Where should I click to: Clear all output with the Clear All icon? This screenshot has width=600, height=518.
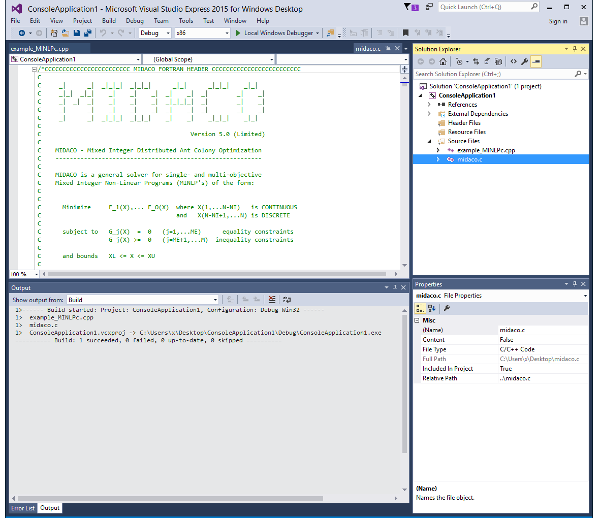pos(272,300)
